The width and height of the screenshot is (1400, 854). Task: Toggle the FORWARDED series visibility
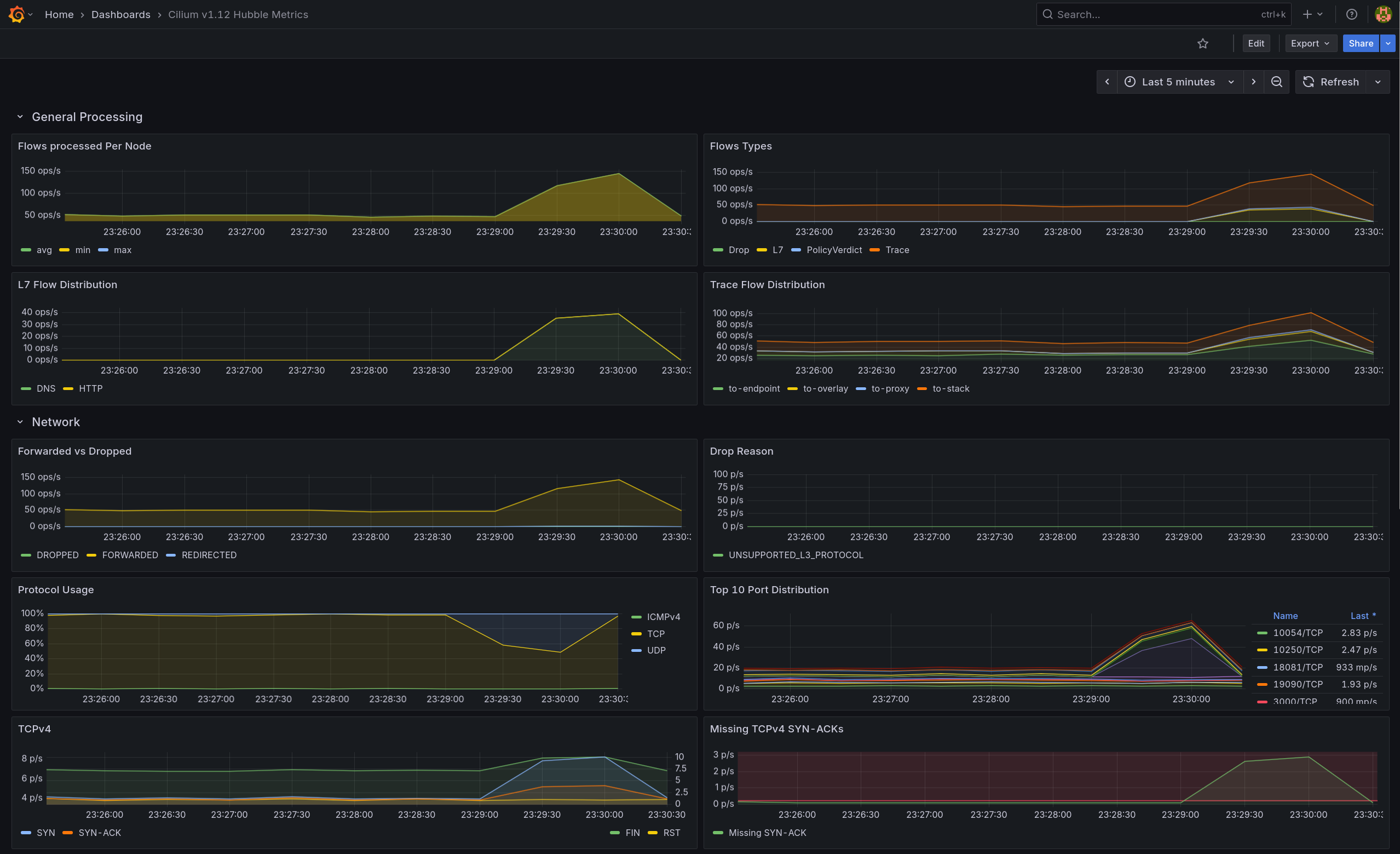[x=130, y=555]
